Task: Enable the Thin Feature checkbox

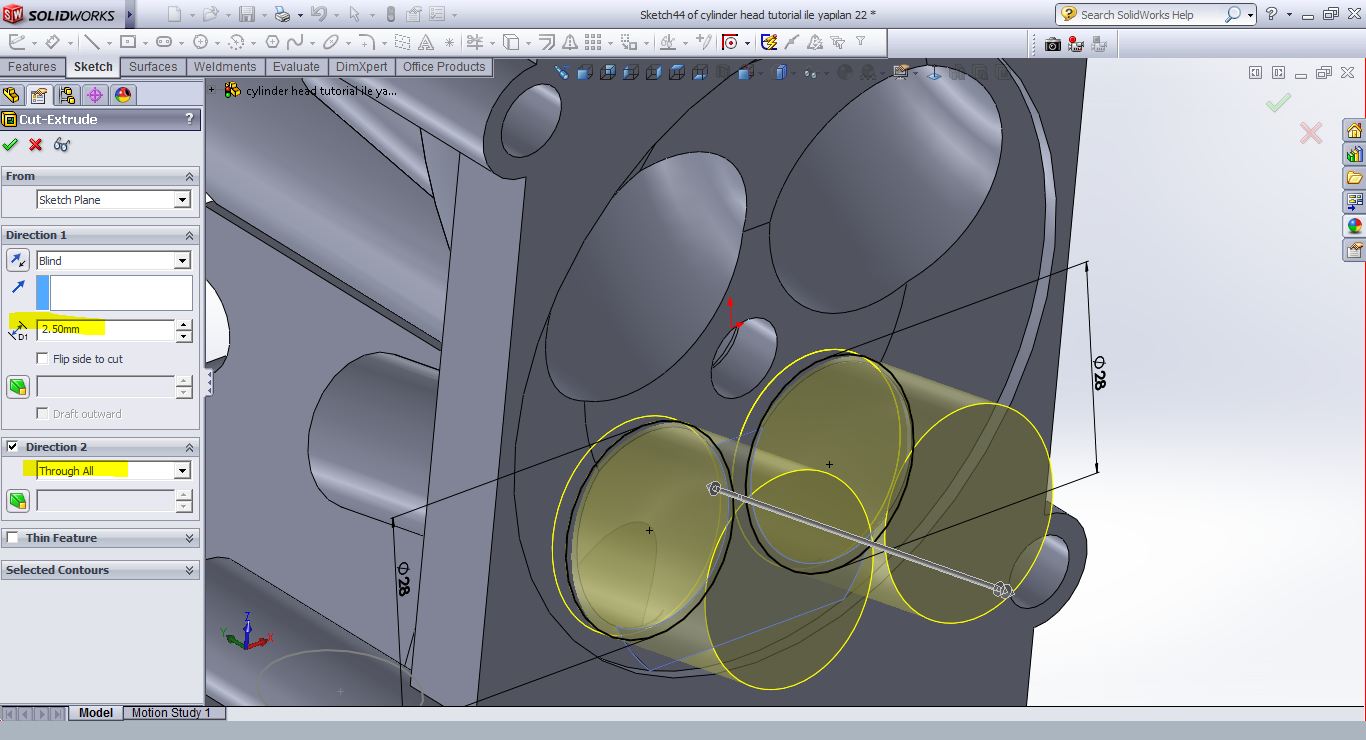Action: click(12, 538)
